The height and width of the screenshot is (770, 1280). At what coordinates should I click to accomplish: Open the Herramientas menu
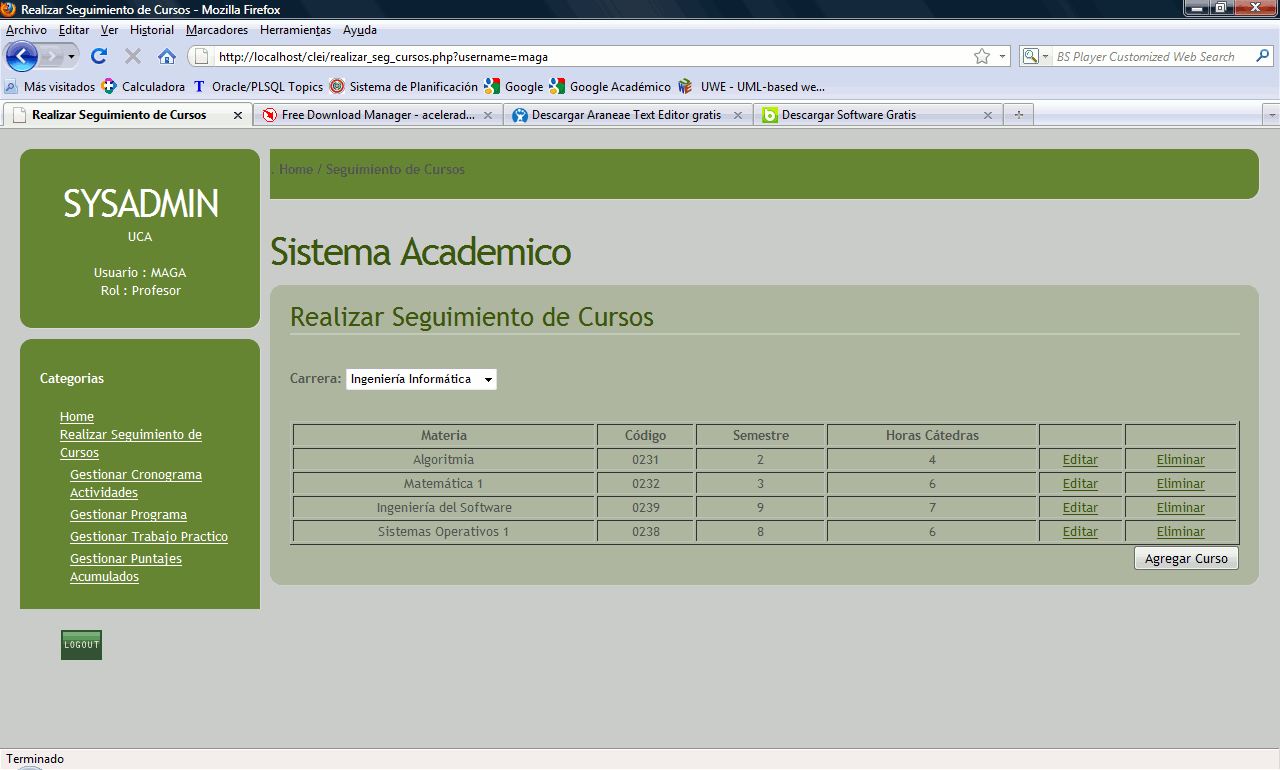coord(295,30)
